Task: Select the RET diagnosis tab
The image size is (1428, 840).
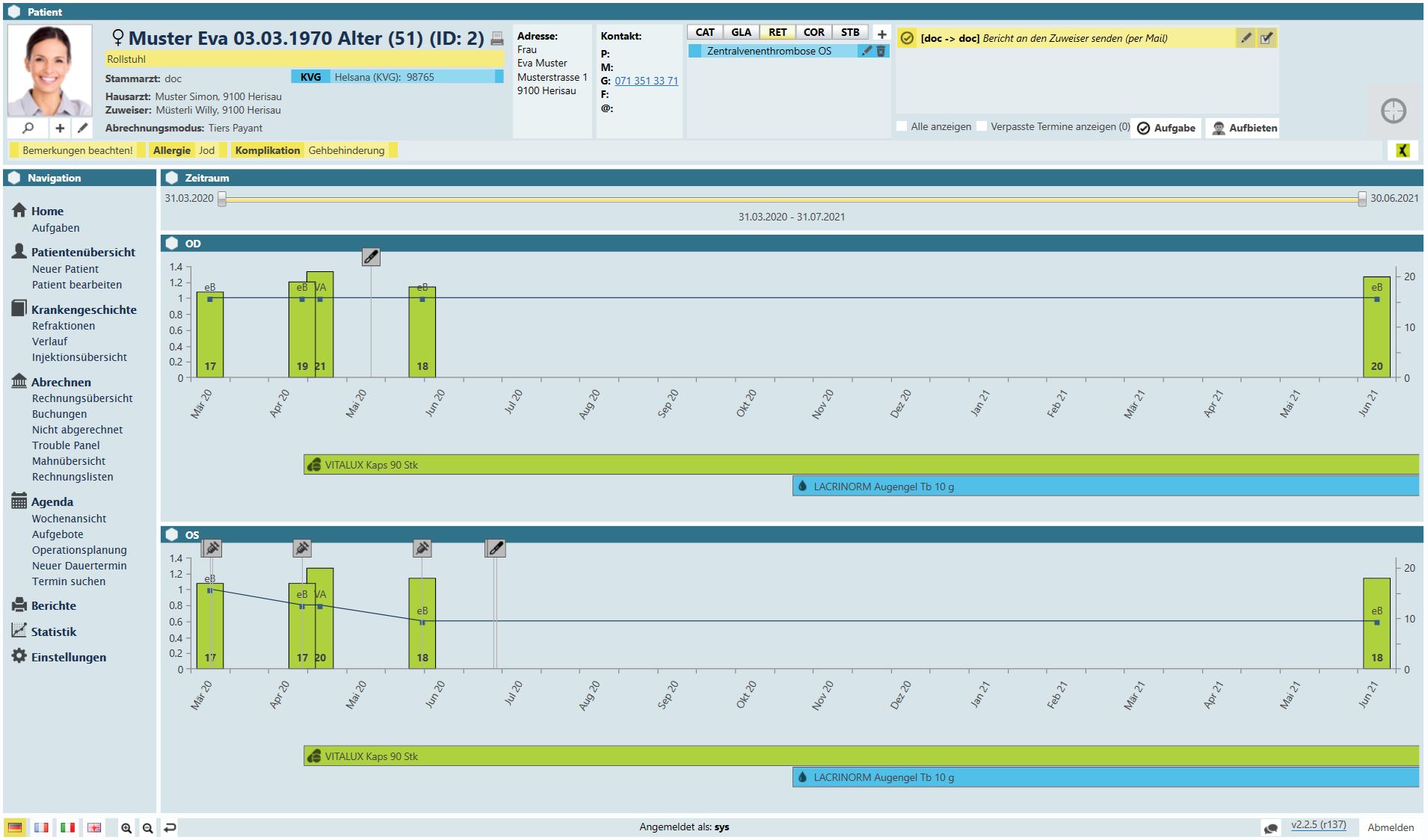Action: coord(778,32)
